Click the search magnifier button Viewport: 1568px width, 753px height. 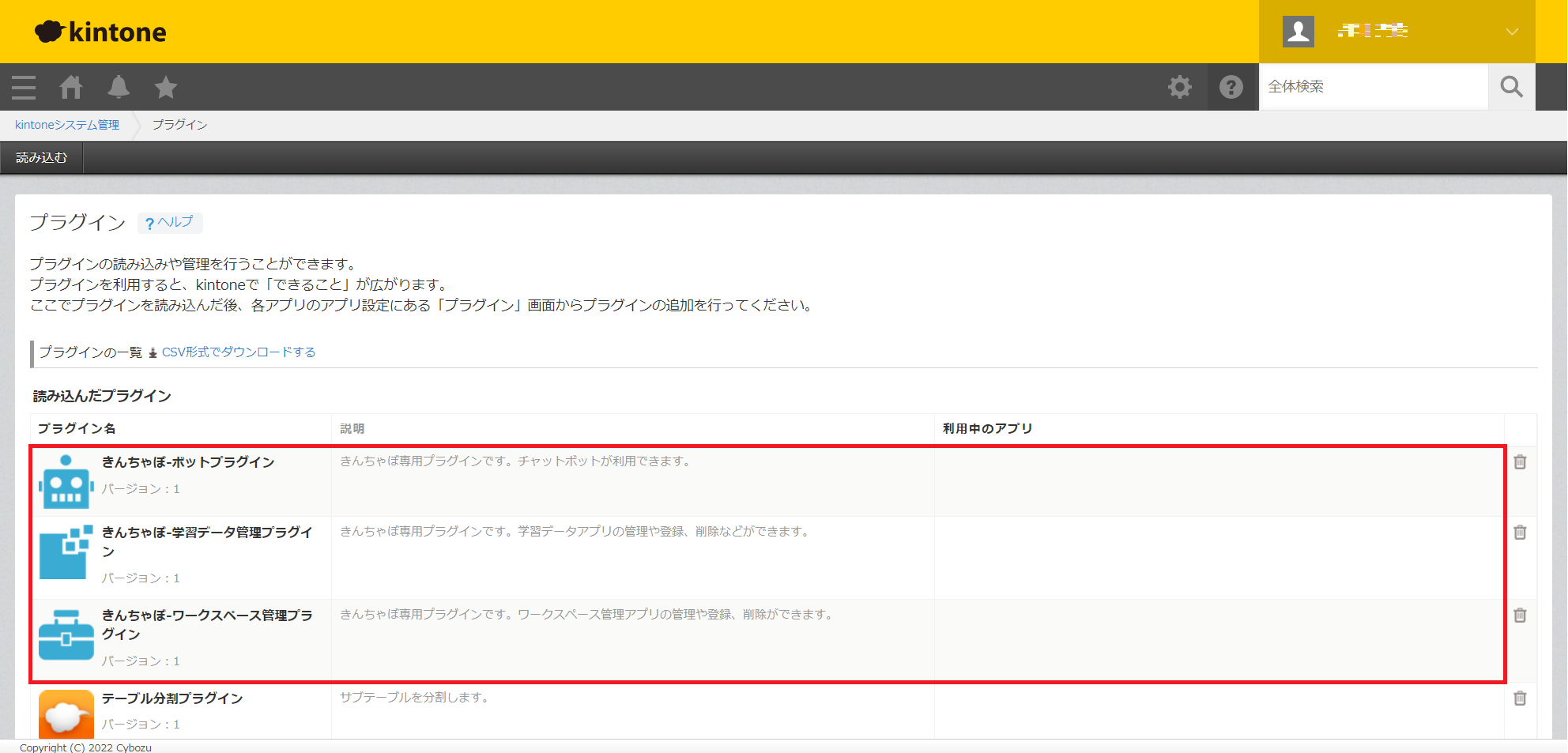point(1511,87)
